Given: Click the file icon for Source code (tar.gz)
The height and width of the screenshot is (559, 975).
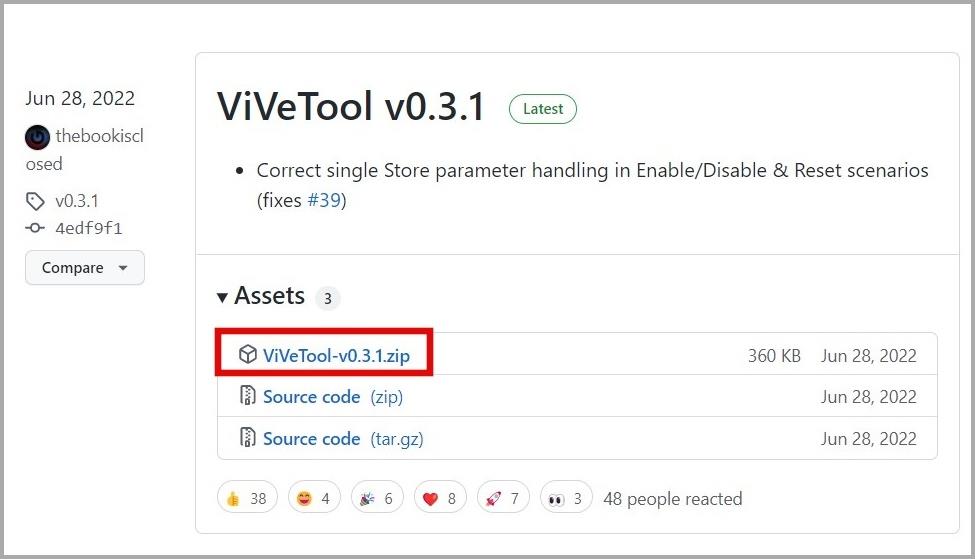Looking at the screenshot, I should click(247, 437).
